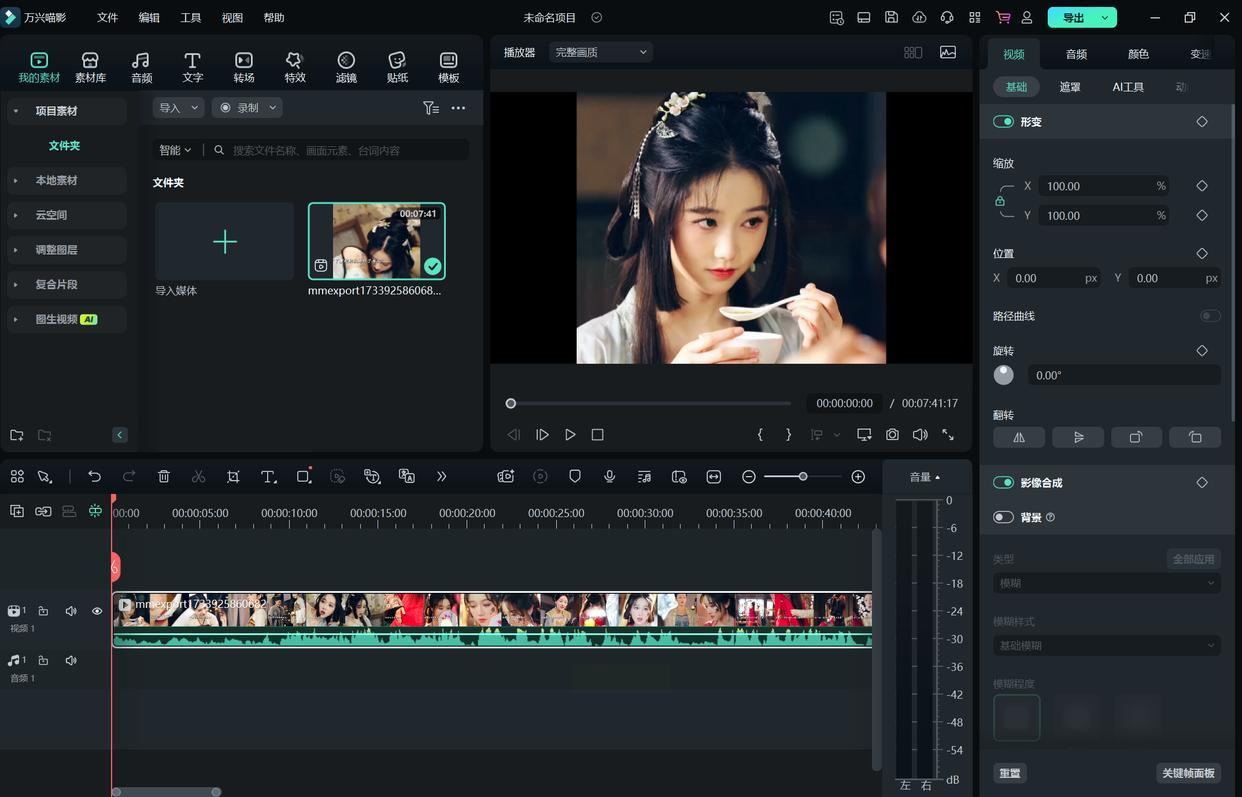This screenshot has height=797, width=1242.
Task: Take a snapshot with the camera icon
Action: [892, 435]
